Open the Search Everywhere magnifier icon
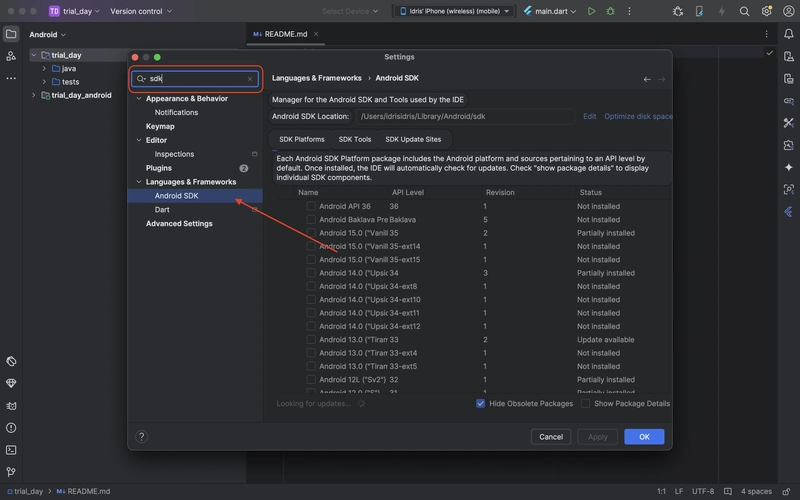The height and width of the screenshot is (500, 800). pos(744,11)
